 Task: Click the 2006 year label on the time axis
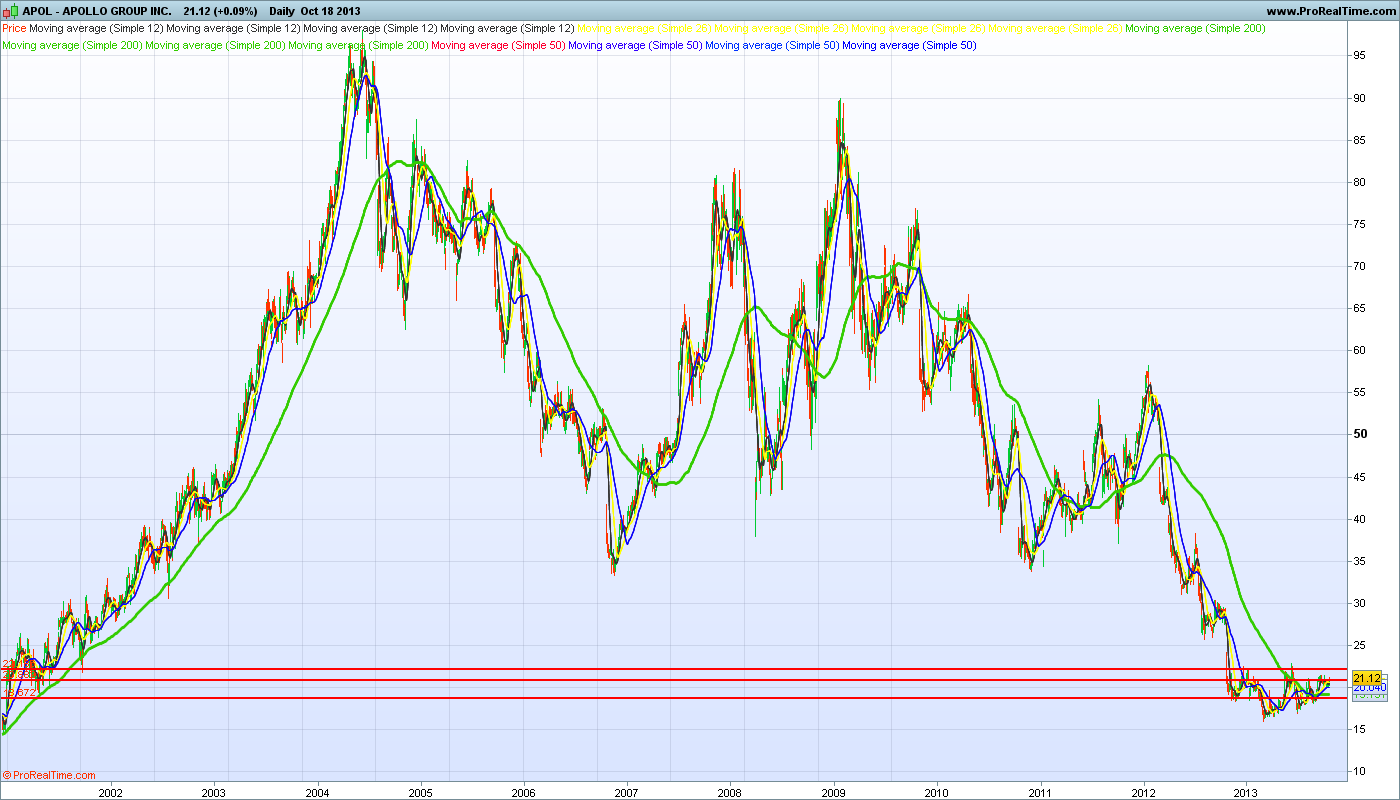click(523, 792)
